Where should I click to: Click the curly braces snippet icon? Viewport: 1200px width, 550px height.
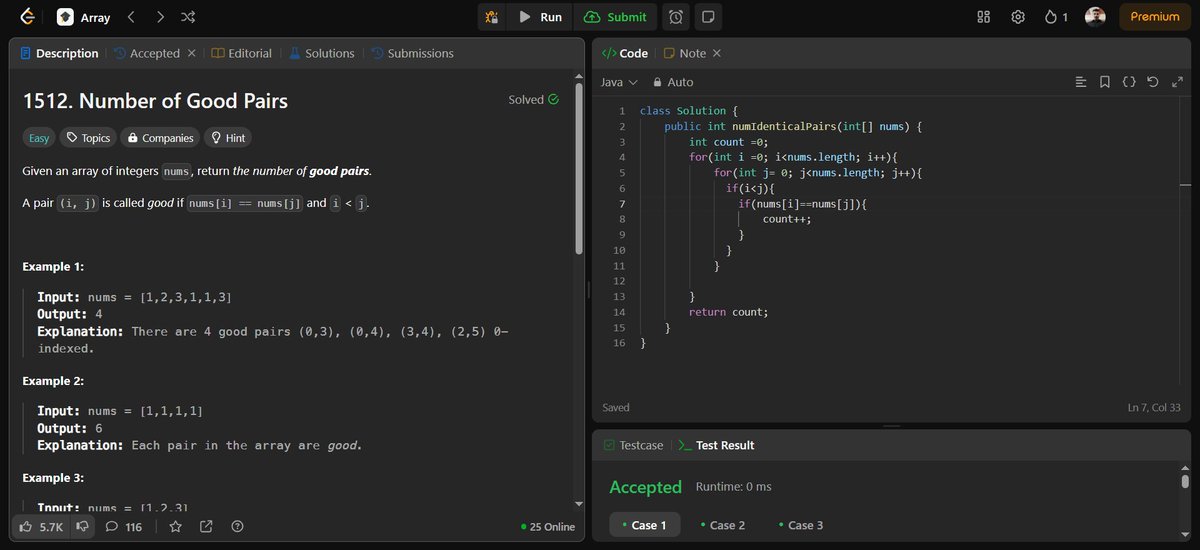click(x=1128, y=82)
